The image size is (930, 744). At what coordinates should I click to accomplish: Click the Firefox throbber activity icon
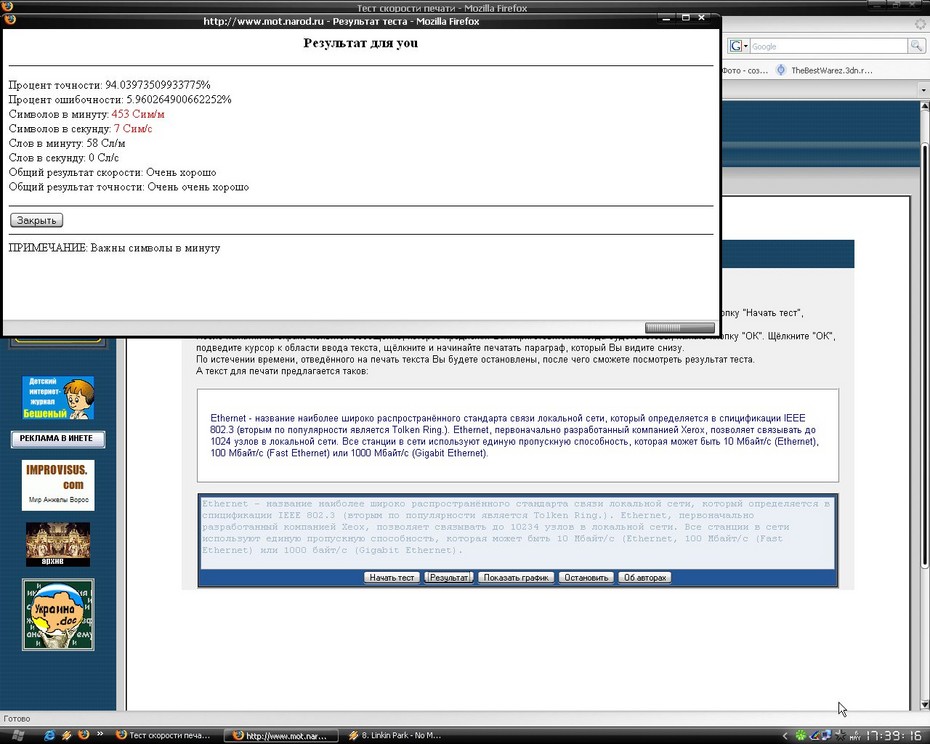(x=920, y=24)
